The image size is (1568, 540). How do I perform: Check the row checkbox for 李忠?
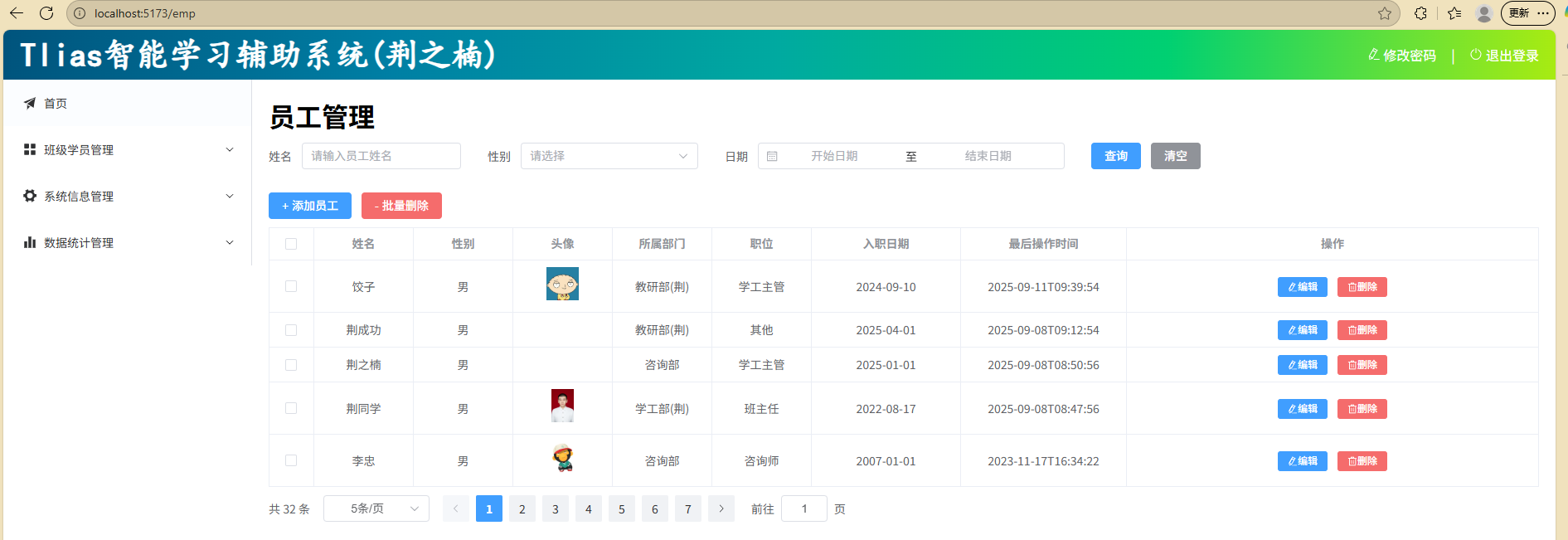click(x=291, y=460)
